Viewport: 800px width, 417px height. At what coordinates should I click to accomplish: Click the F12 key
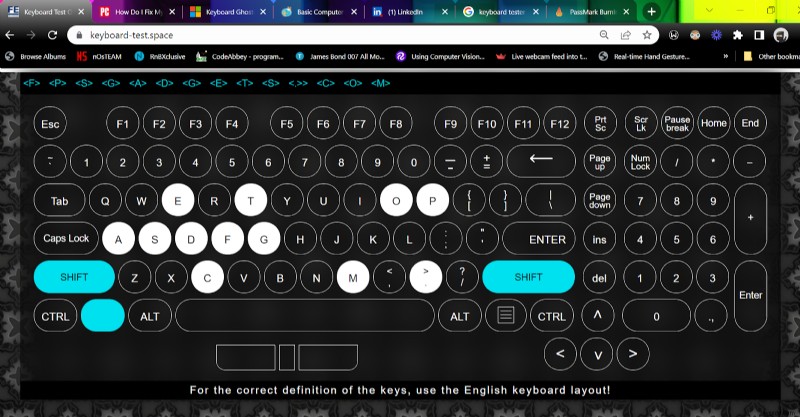tap(559, 124)
